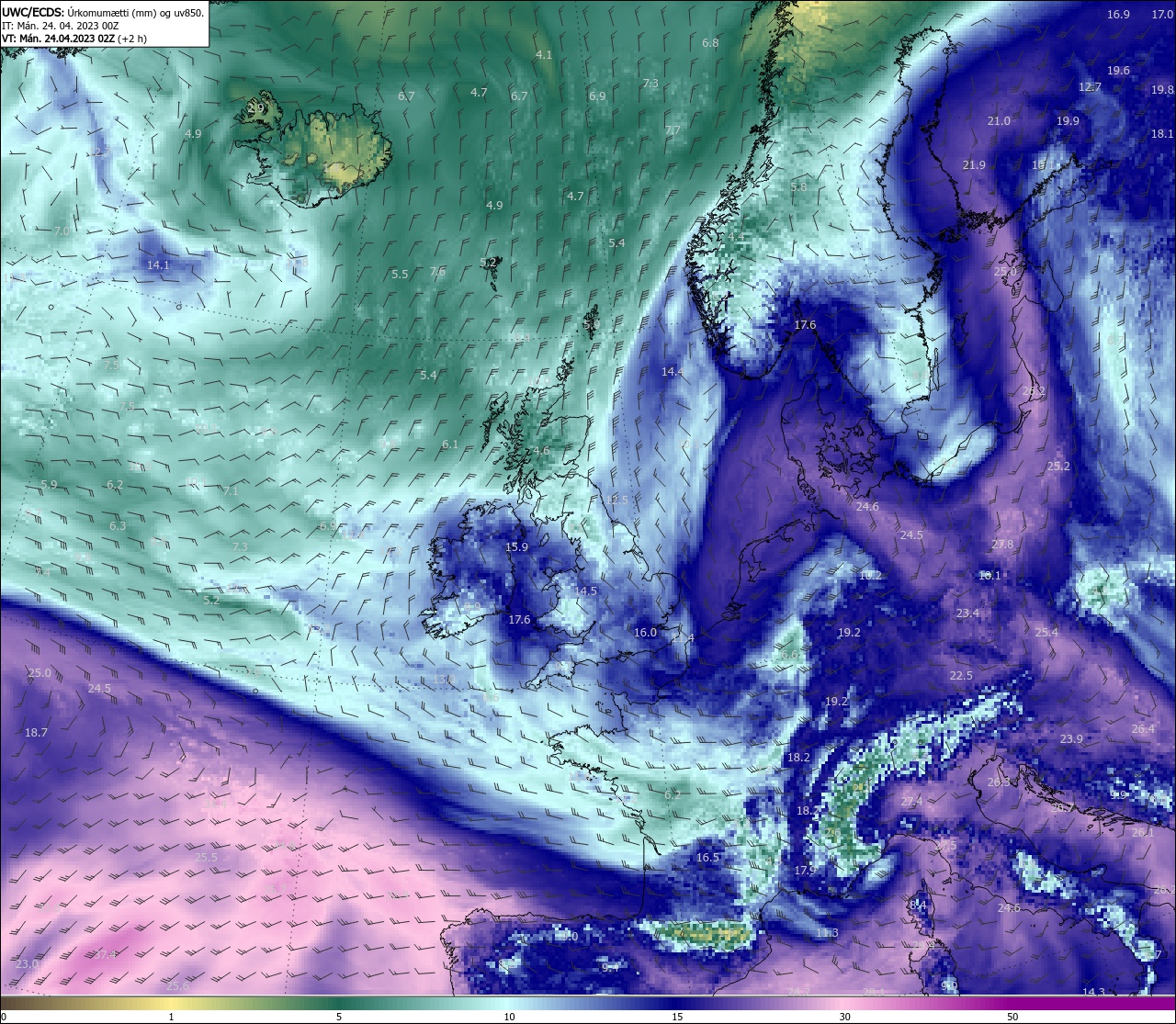
Task: Click the 23.9 value on the map
Action: (1071, 739)
